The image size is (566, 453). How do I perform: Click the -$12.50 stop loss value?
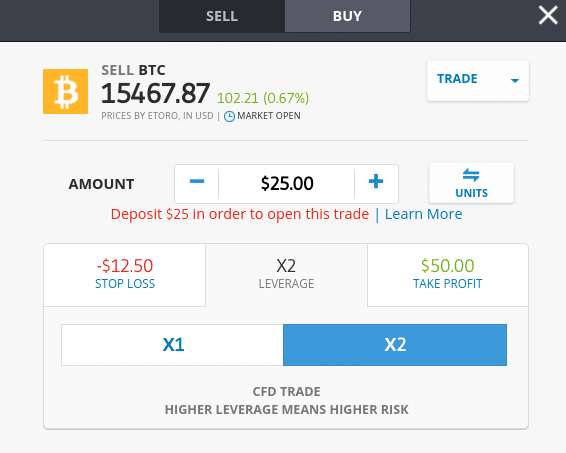pyautogui.click(x=125, y=266)
